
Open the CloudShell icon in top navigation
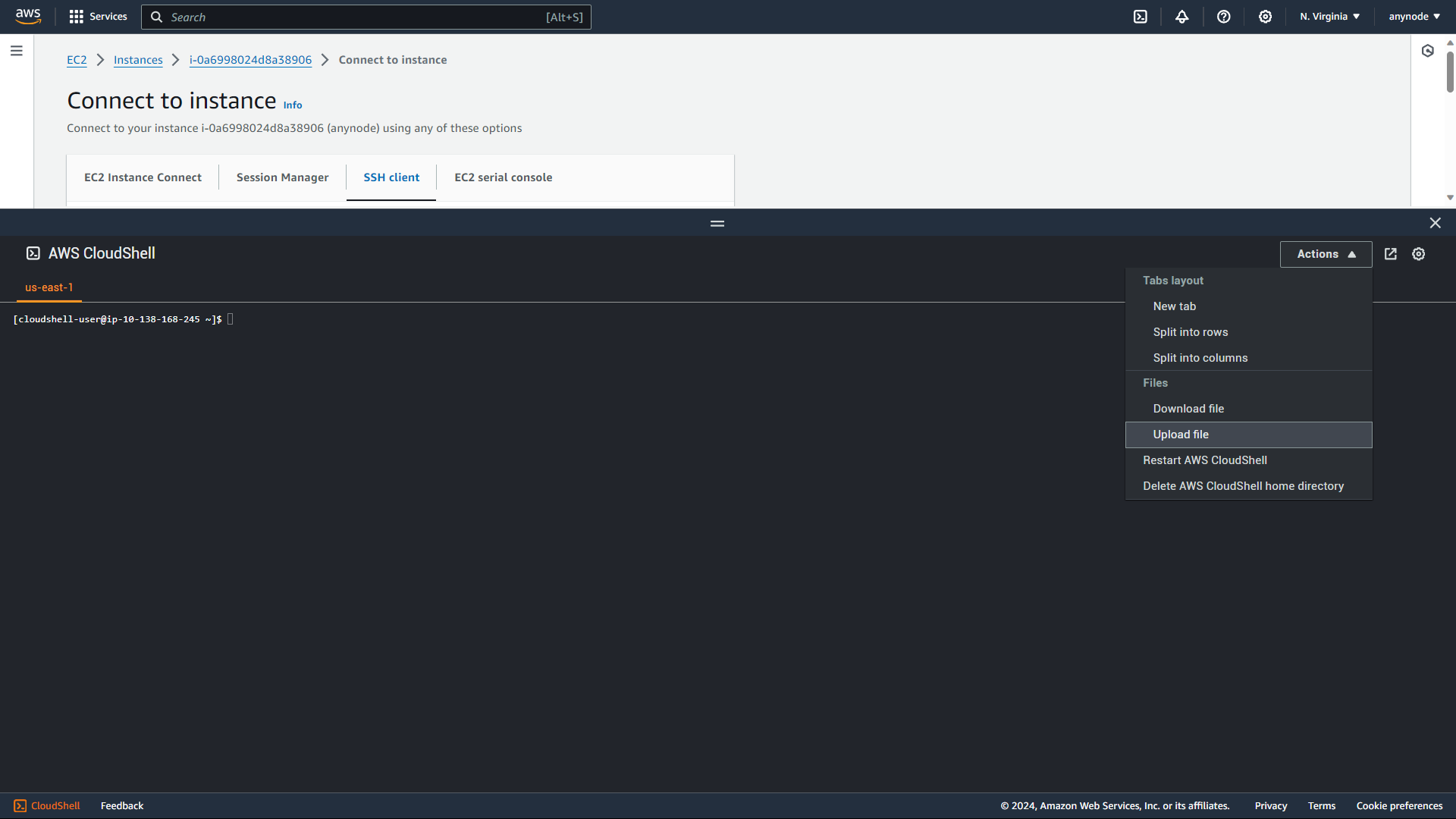1141,16
